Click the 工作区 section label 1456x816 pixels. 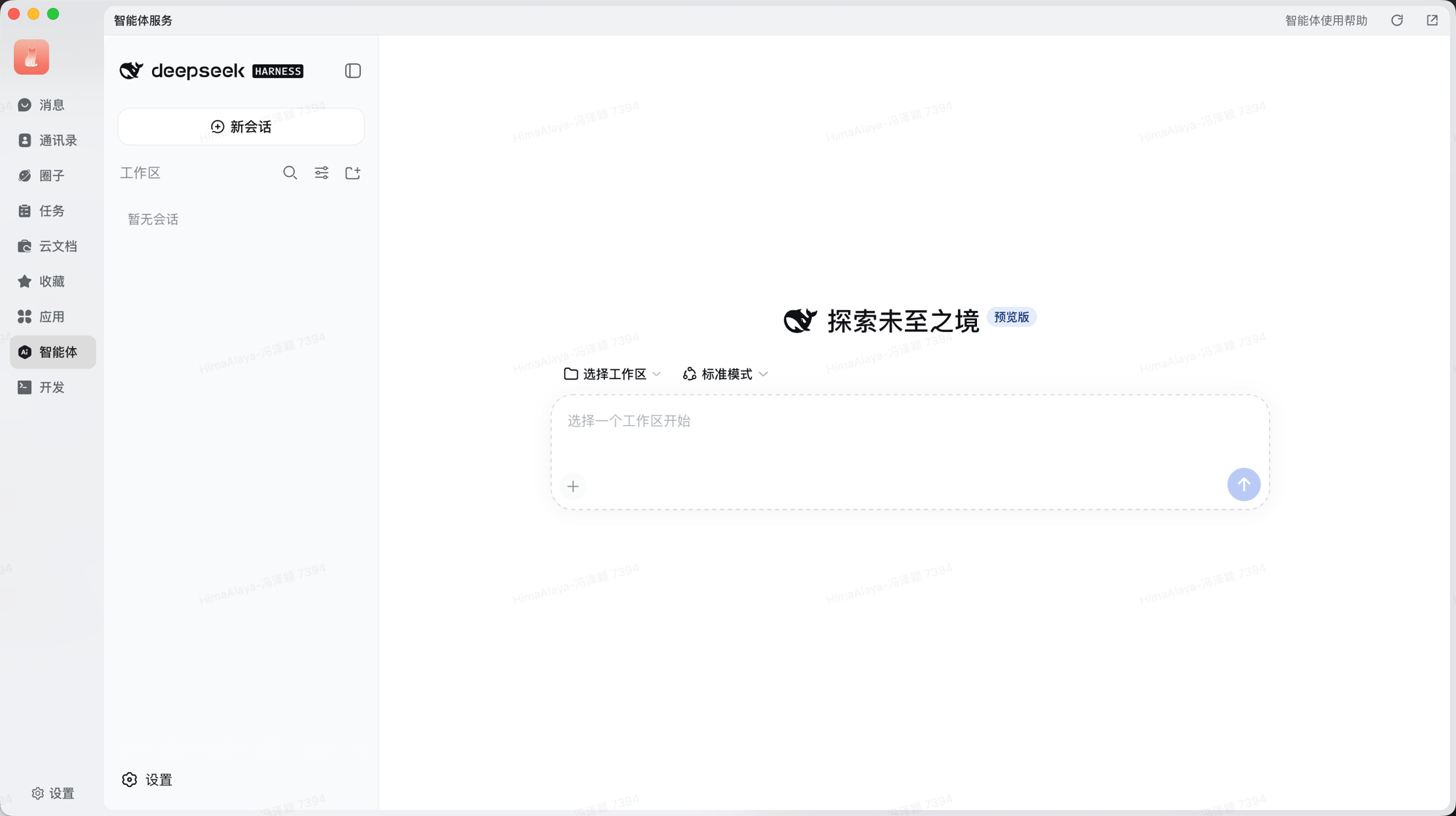pos(140,173)
